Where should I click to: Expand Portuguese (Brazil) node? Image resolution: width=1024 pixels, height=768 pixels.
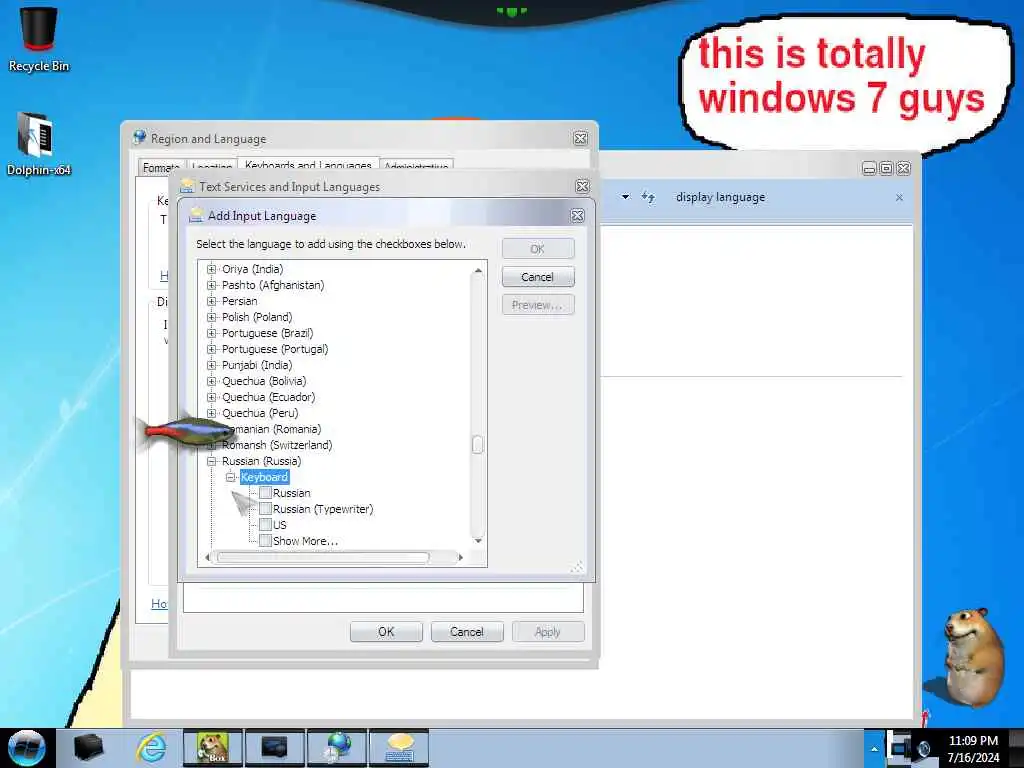pos(212,333)
